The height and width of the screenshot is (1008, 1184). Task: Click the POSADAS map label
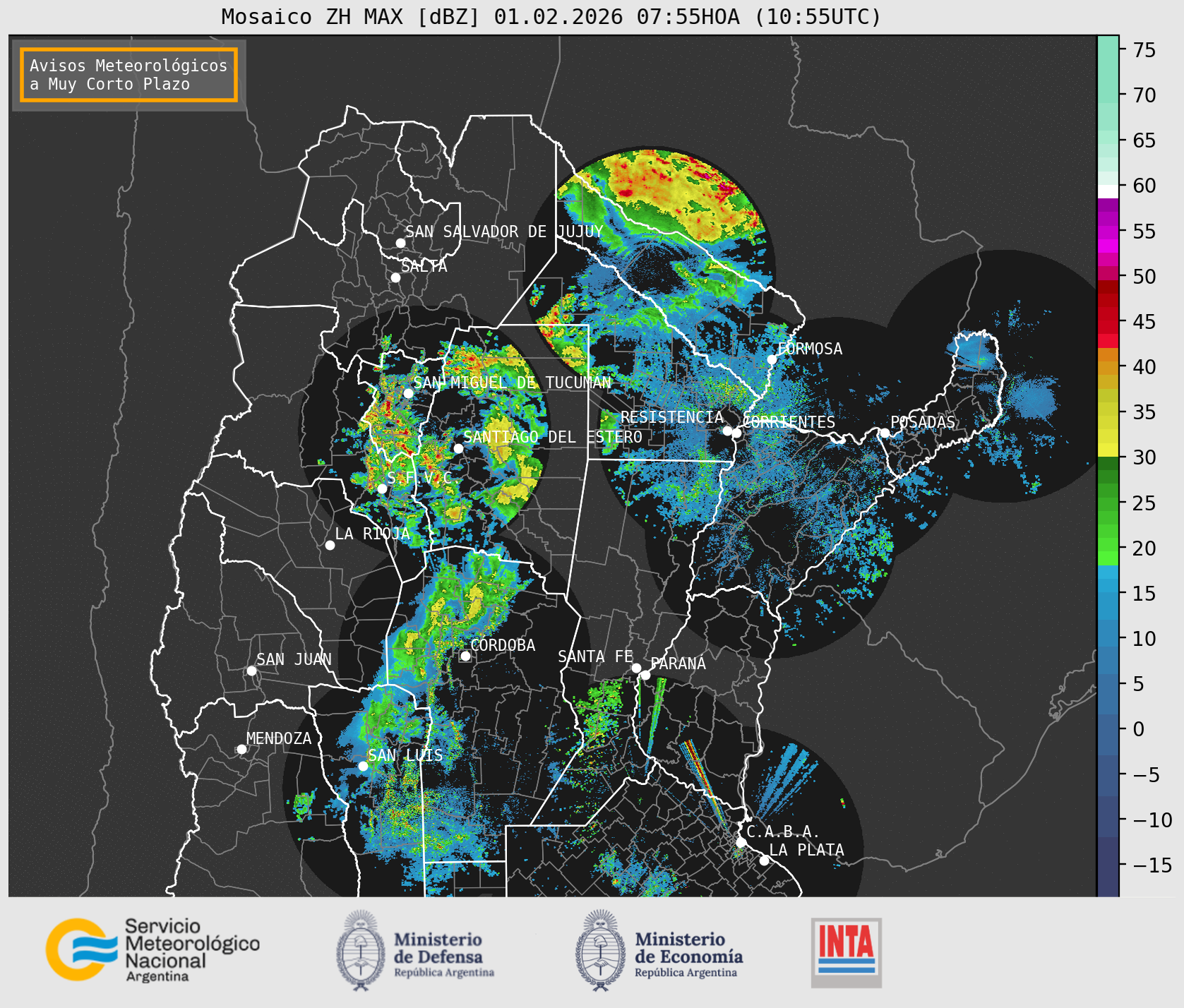tap(922, 422)
